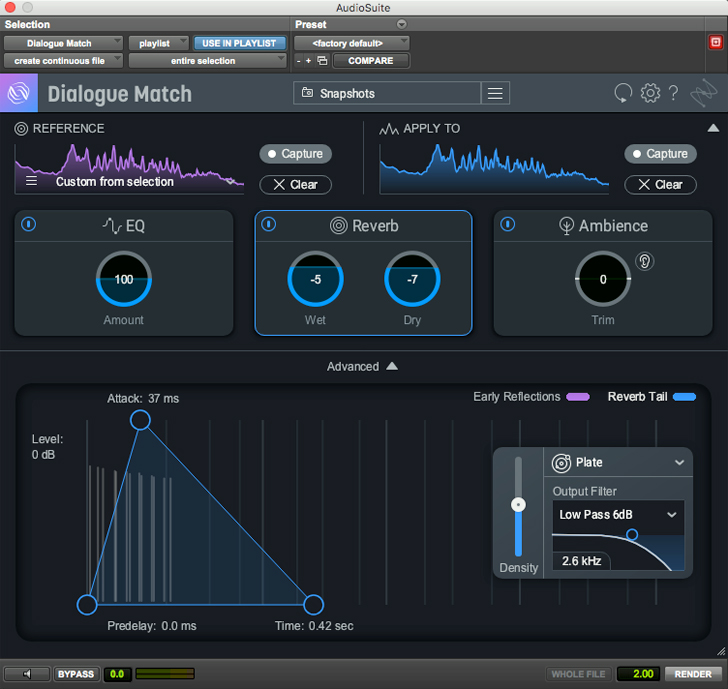Open the create continuous file dropdown
The height and width of the screenshot is (689, 728).
coord(63,61)
